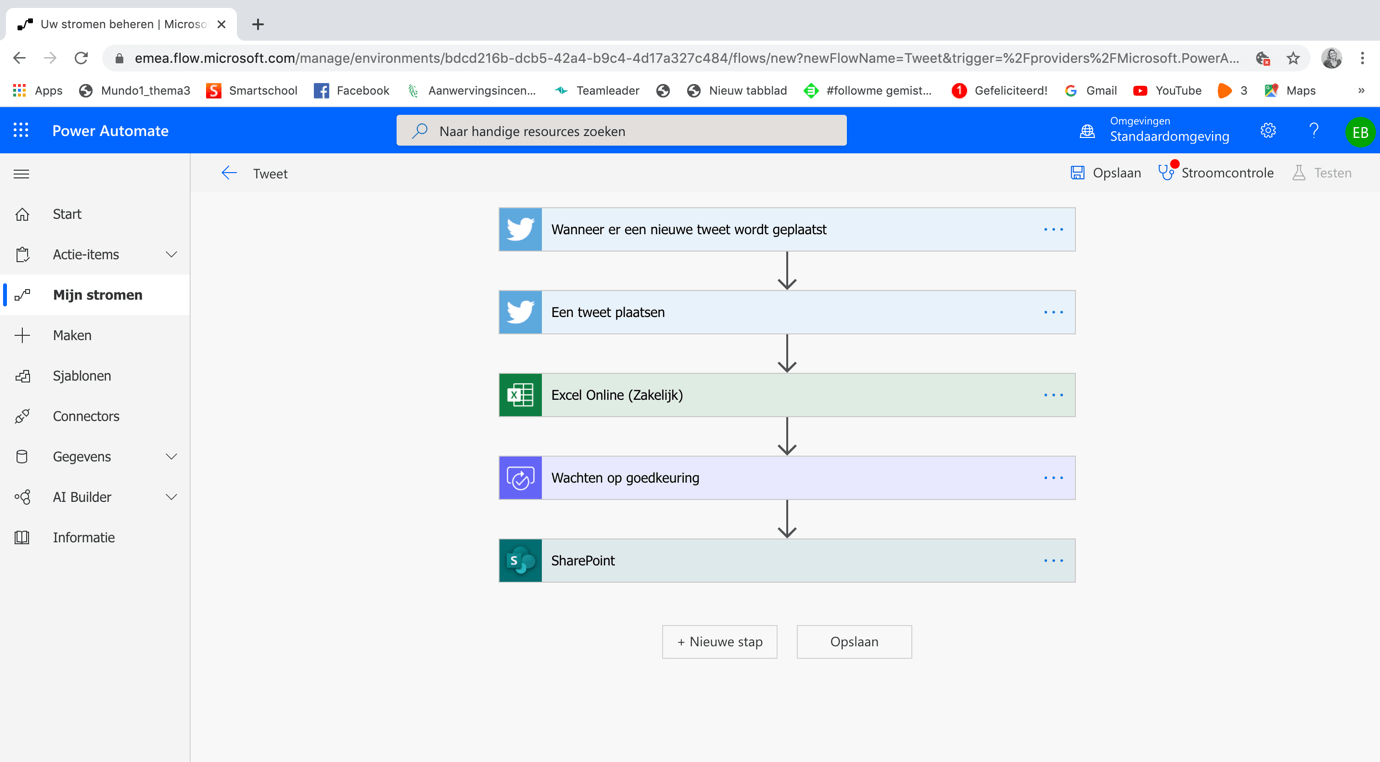Open the EB account avatar

[1360, 132]
